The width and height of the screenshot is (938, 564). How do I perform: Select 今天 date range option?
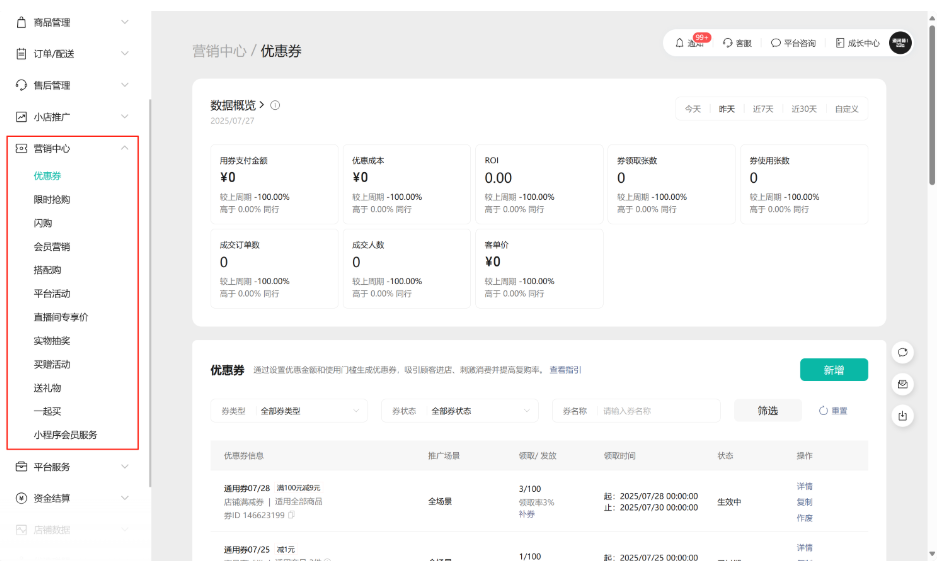pos(692,109)
